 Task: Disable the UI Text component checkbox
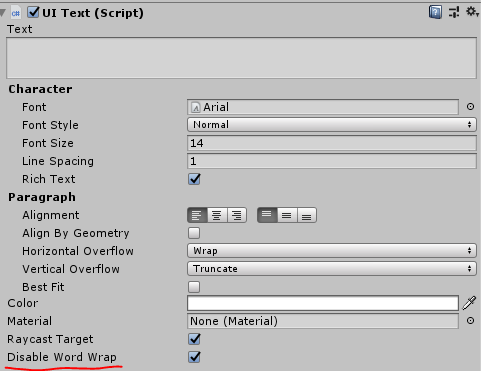(33, 12)
